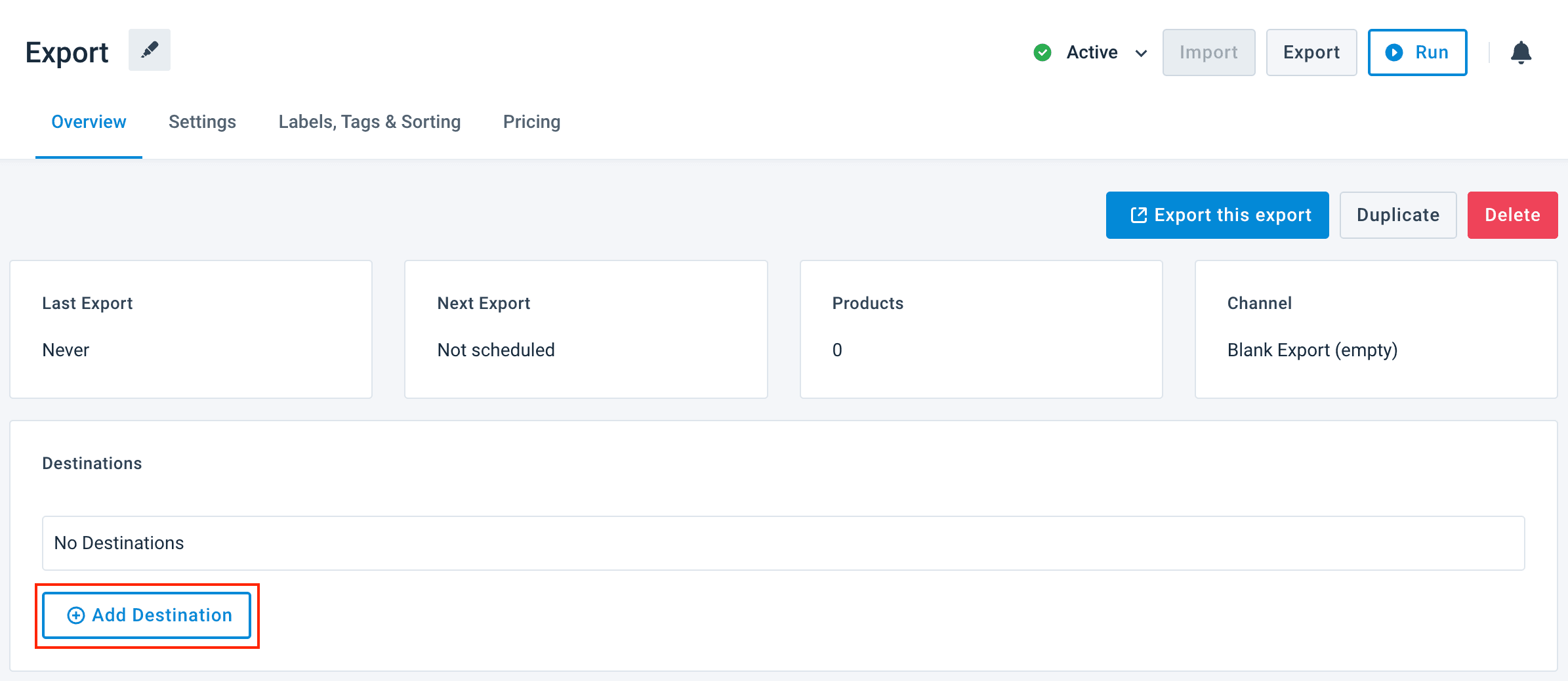Click the Channel card showing Blank Export
Image resolution: width=1568 pixels, height=681 pixels.
pyautogui.click(x=1376, y=329)
